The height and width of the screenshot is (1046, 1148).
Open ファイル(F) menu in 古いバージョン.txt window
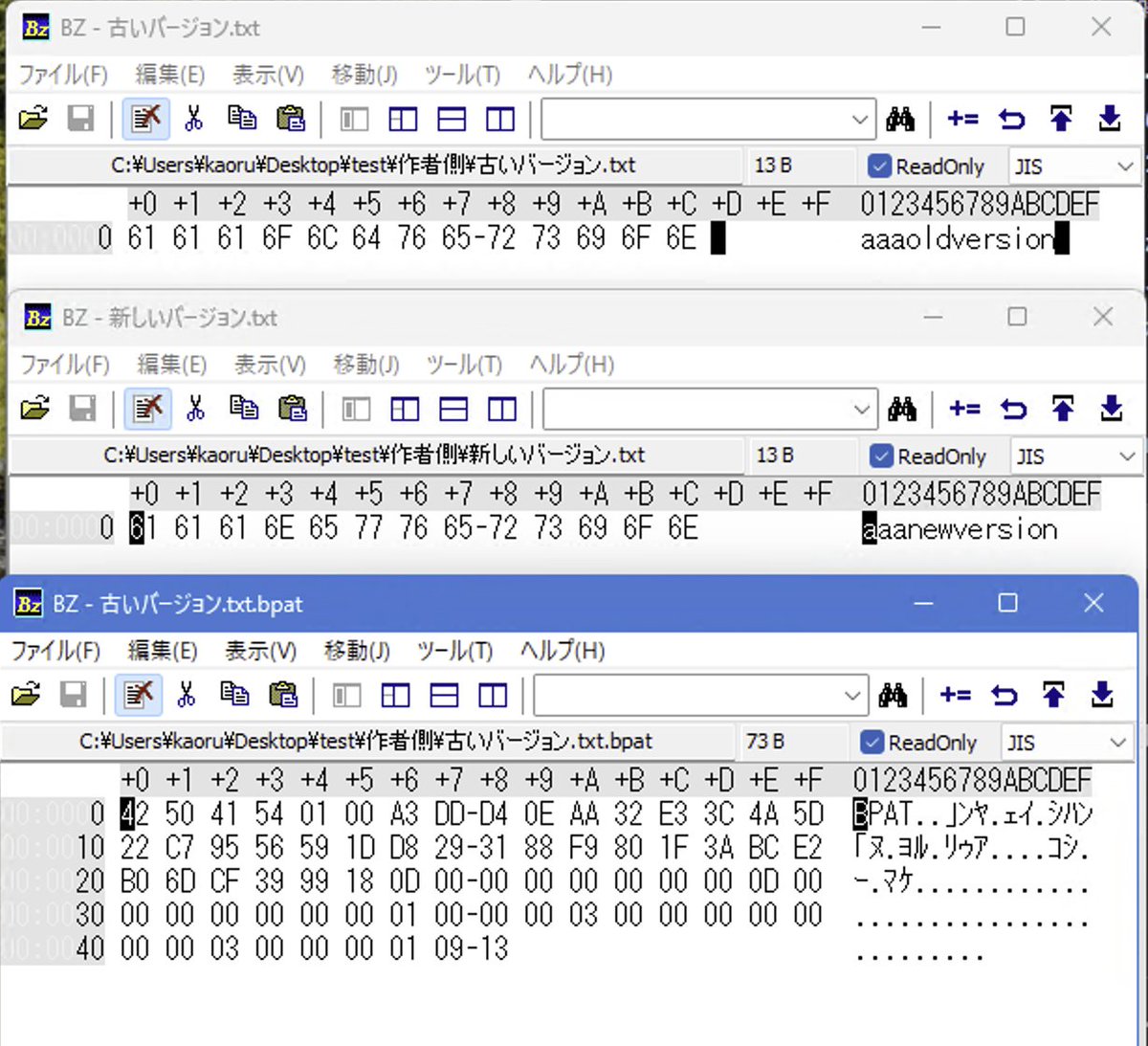click(63, 75)
